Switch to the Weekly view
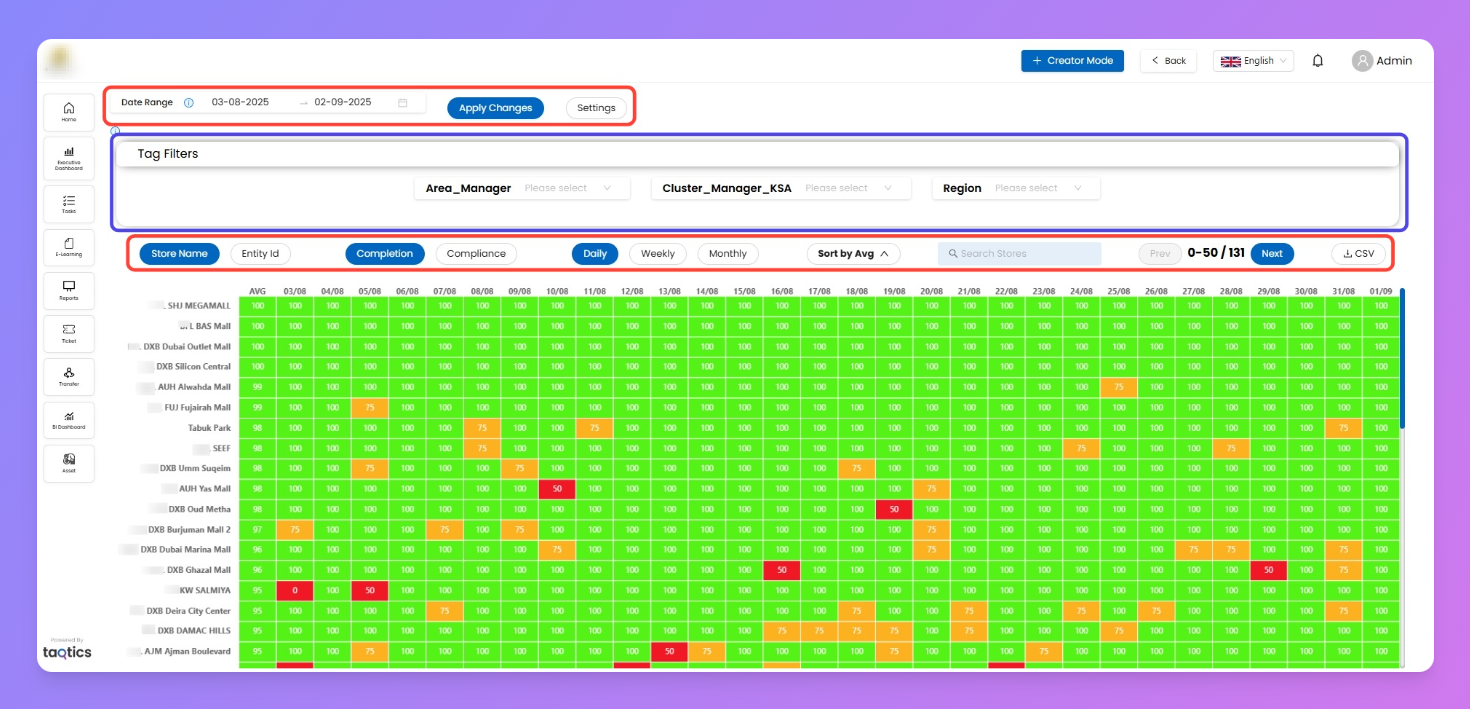Screen dimensions: 1470x709 pyautogui.click(x=657, y=254)
